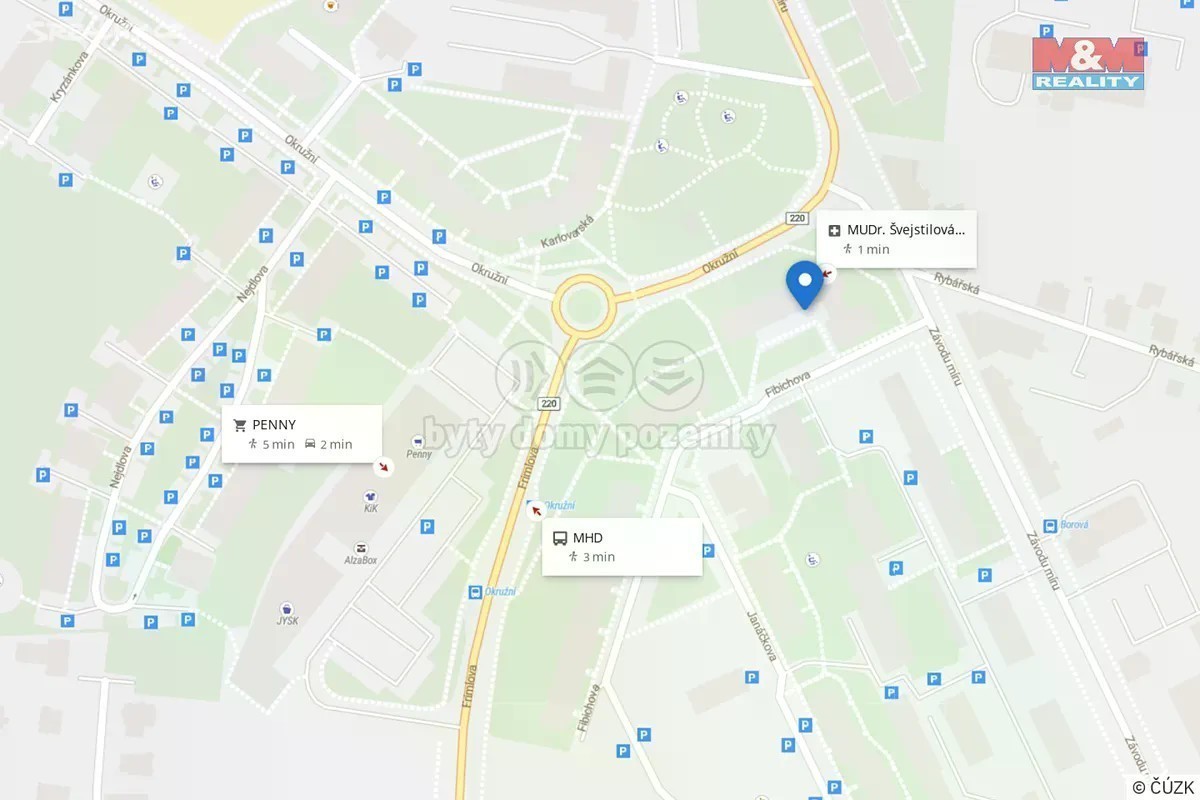Image resolution: width=1200 pixels, height=800 pixels.
Task: Click the red arrow beside doctor marker
Action: [x=826, y=271]
